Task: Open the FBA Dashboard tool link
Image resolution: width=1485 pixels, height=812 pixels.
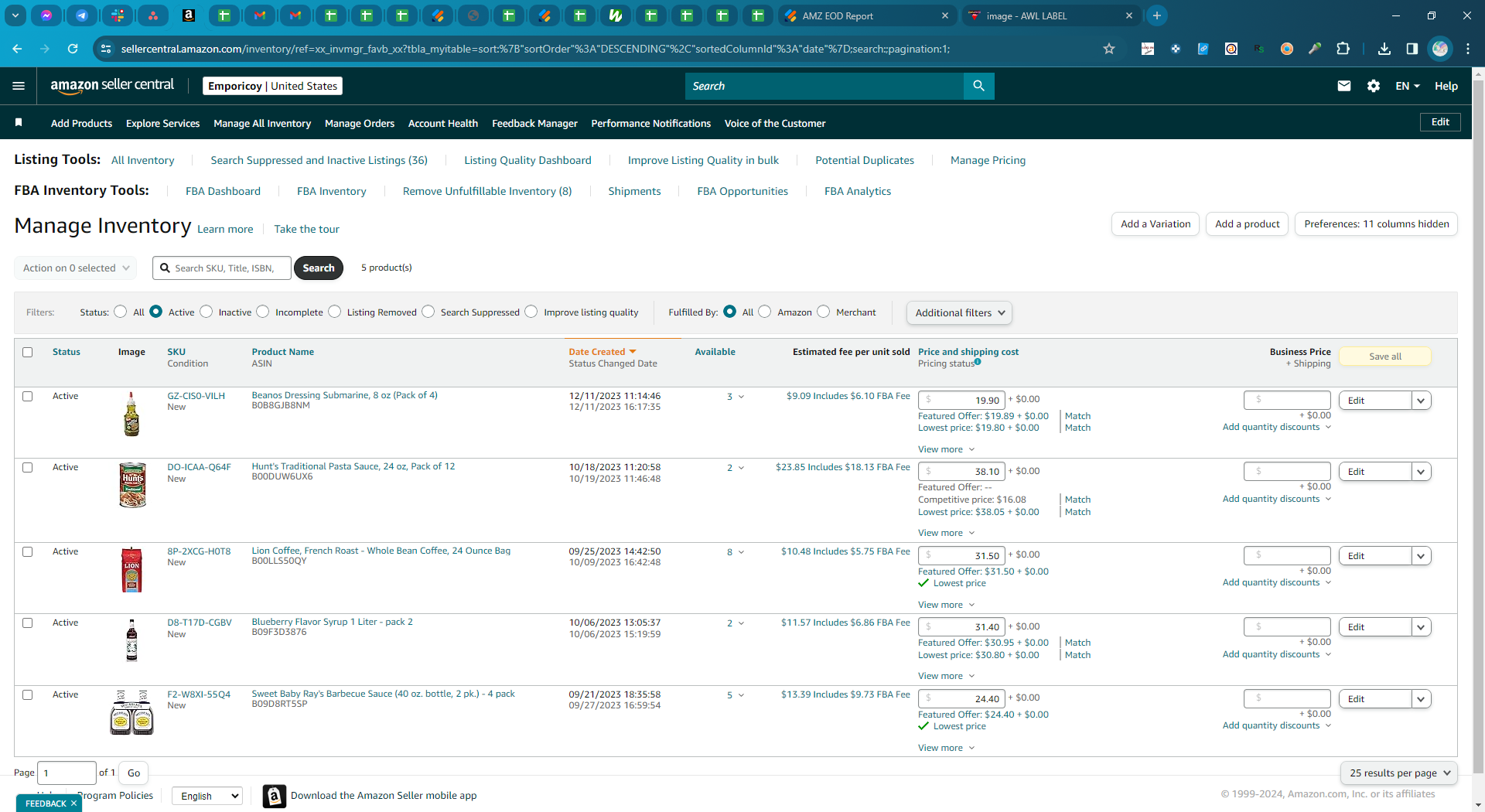Action: click(x=223, y=191)
